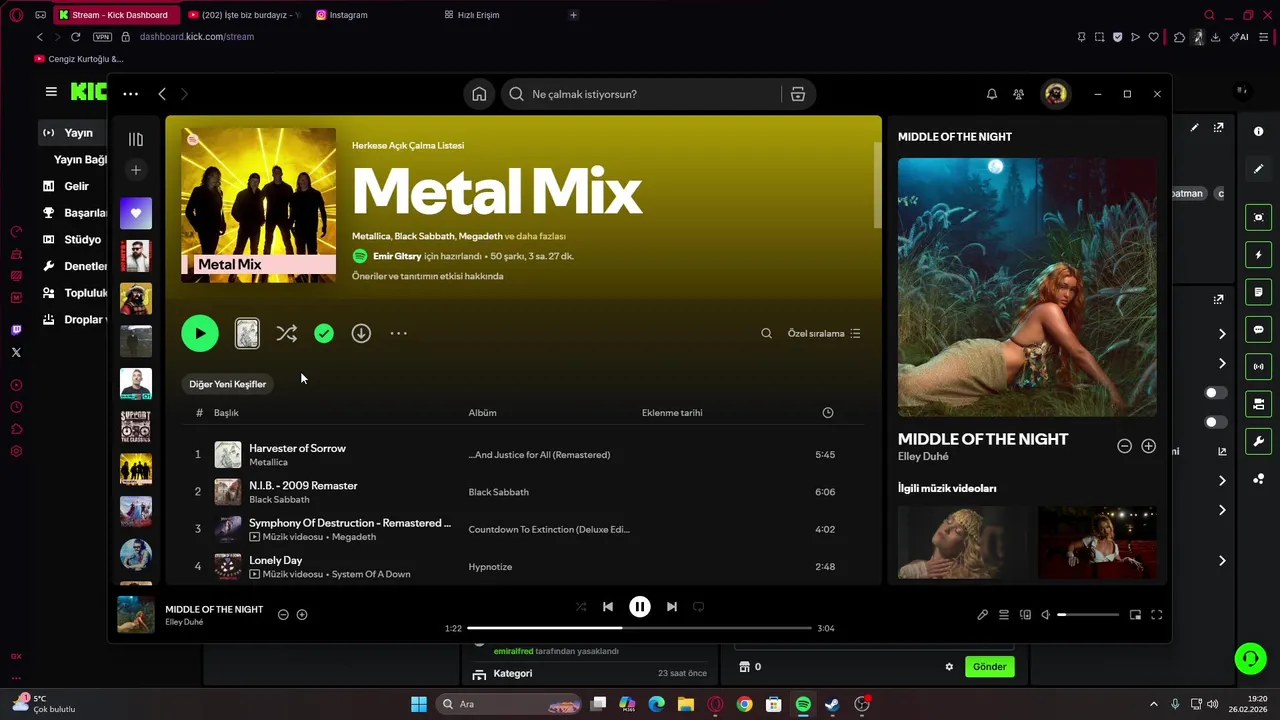Toggle shuffle in player bar
The width and height of the screenshot is (1280, 720).
click(x=581, y=606)
